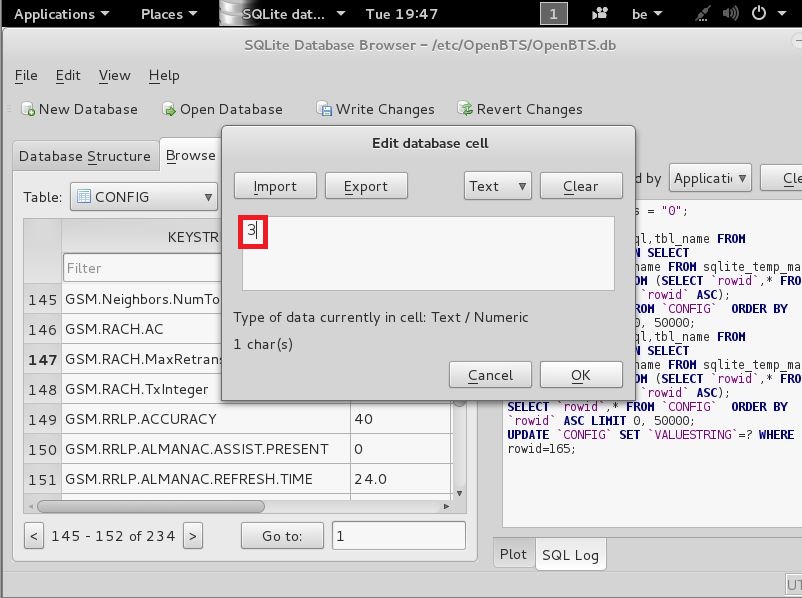Viewport: 802px width, 598px height.
Task: Open the volume speaker icon
Action: point(730,13)
